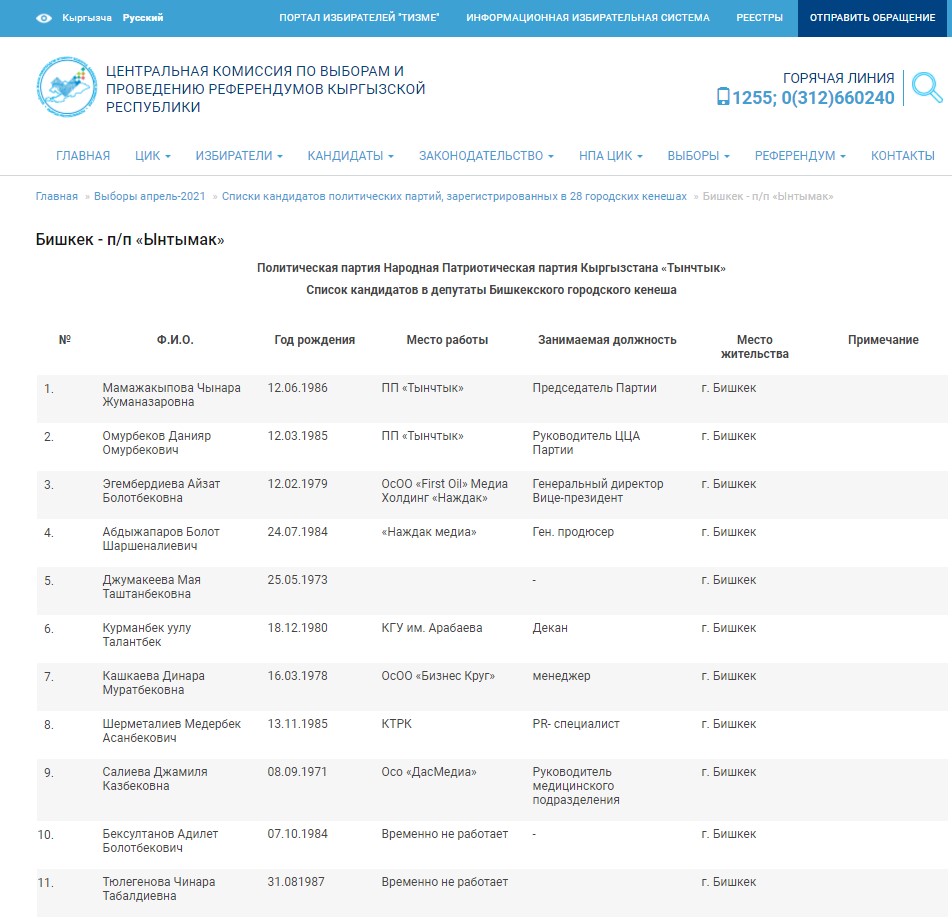Go to ГЛАВНАЯ in navigation bar
The width and height of the screenshot is (952, 919).
coord(83,156)
